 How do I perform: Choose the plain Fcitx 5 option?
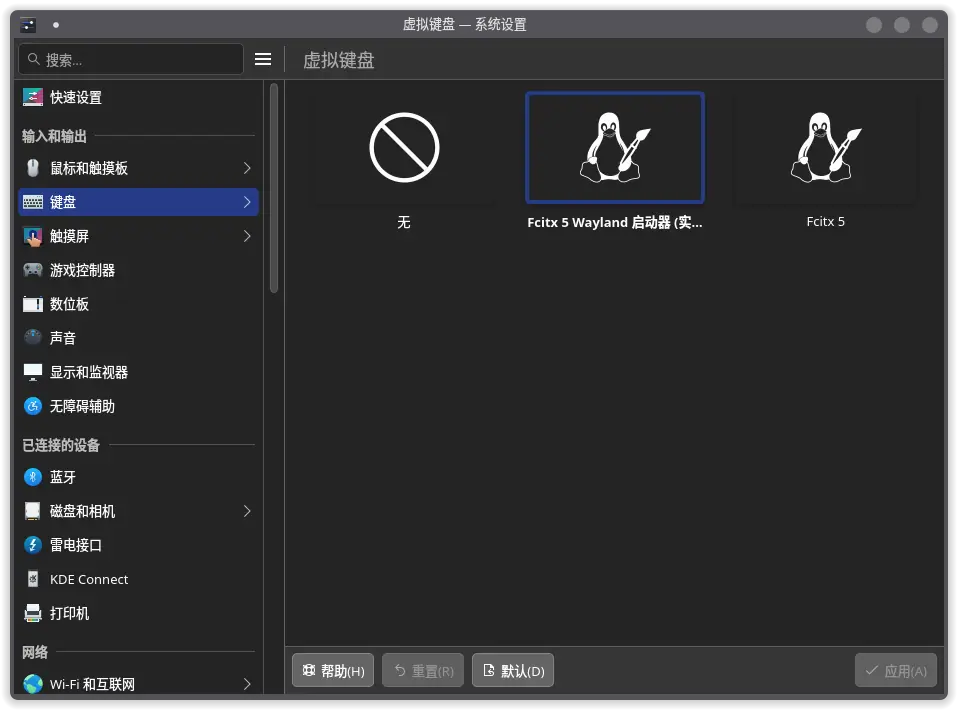tap(826, 150)
